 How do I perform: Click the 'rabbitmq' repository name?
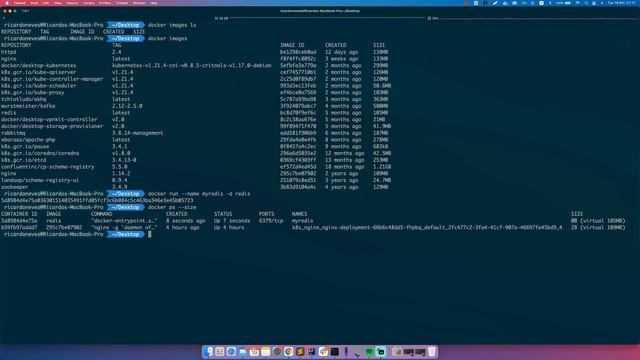pos(13,133)
